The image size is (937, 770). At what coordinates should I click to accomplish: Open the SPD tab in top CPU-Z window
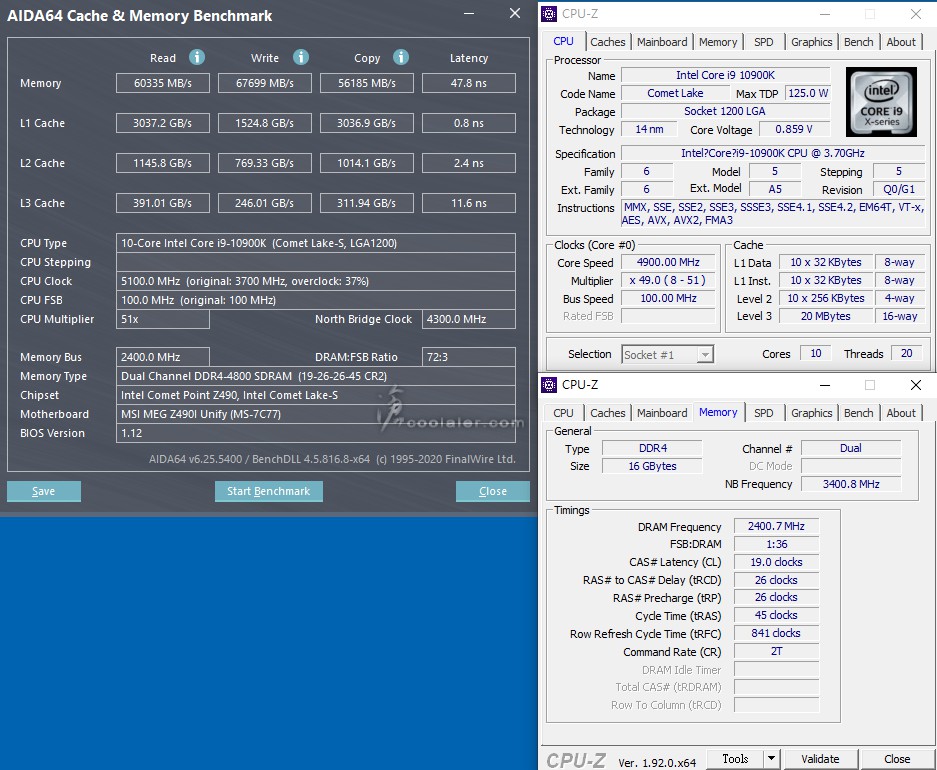[x=763, y=42]
